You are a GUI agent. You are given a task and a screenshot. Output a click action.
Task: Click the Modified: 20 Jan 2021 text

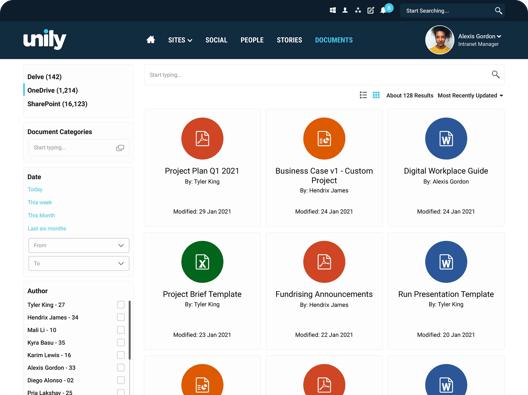pyautogui.click(x=446, y=335)
